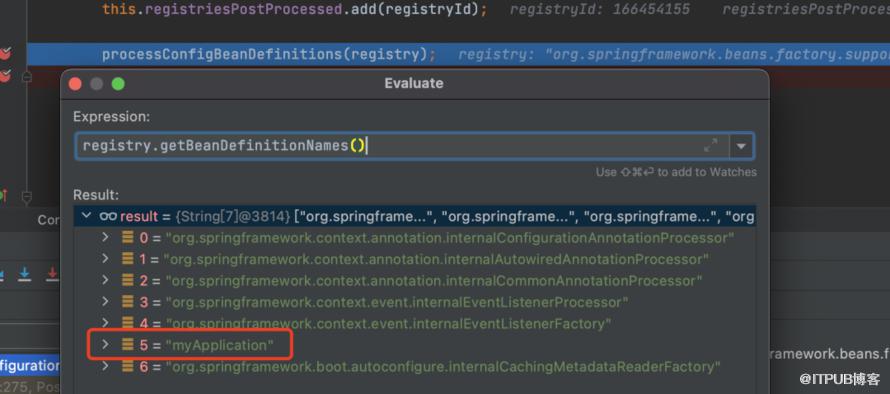Image resolution: width=890 pixels, height=394 pixels.
Task: Toggle breakpoint on processConfigBeanDefinitions line
Action: [5, 54]
